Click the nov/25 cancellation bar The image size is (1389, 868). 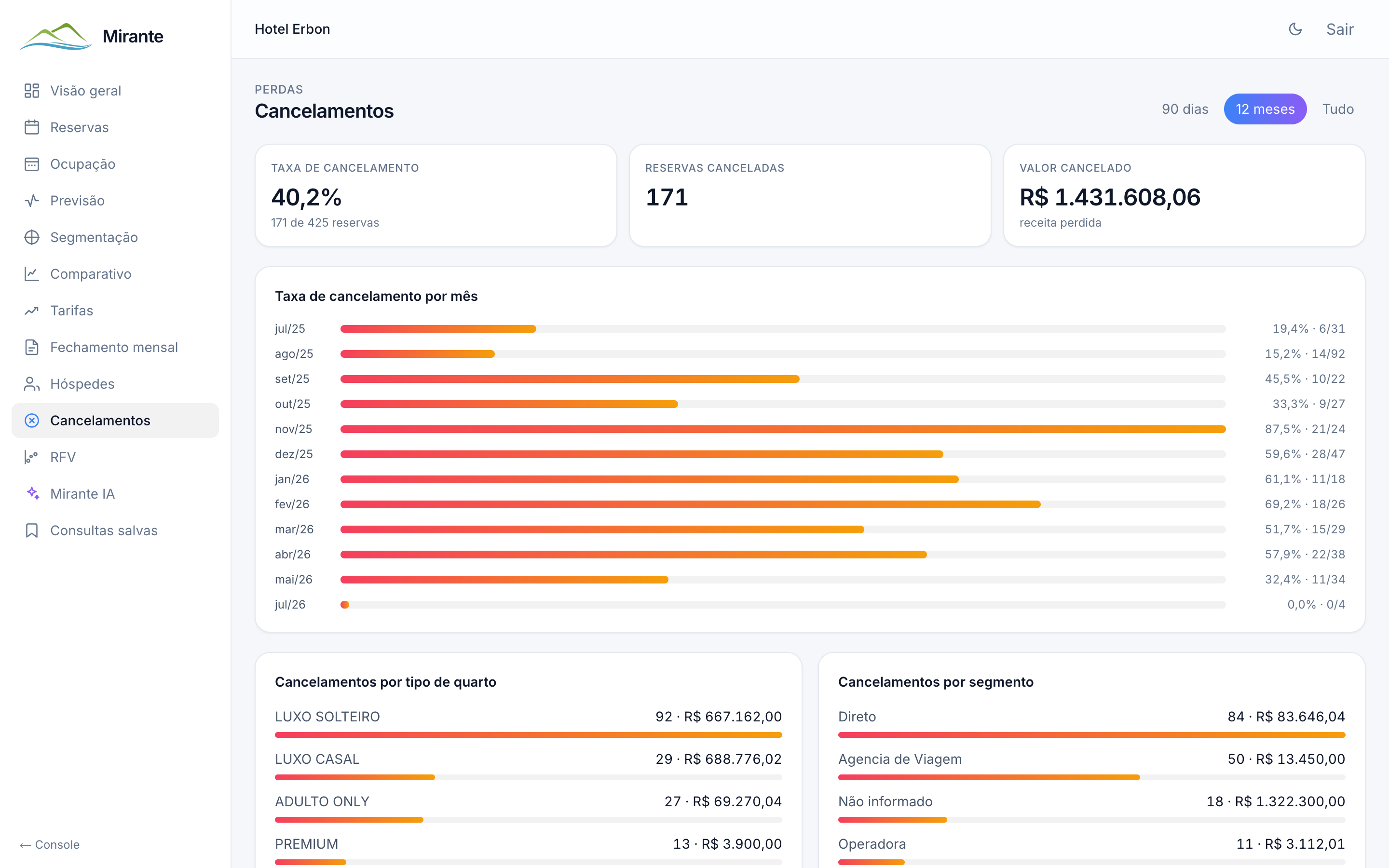[x=783, y=429]
